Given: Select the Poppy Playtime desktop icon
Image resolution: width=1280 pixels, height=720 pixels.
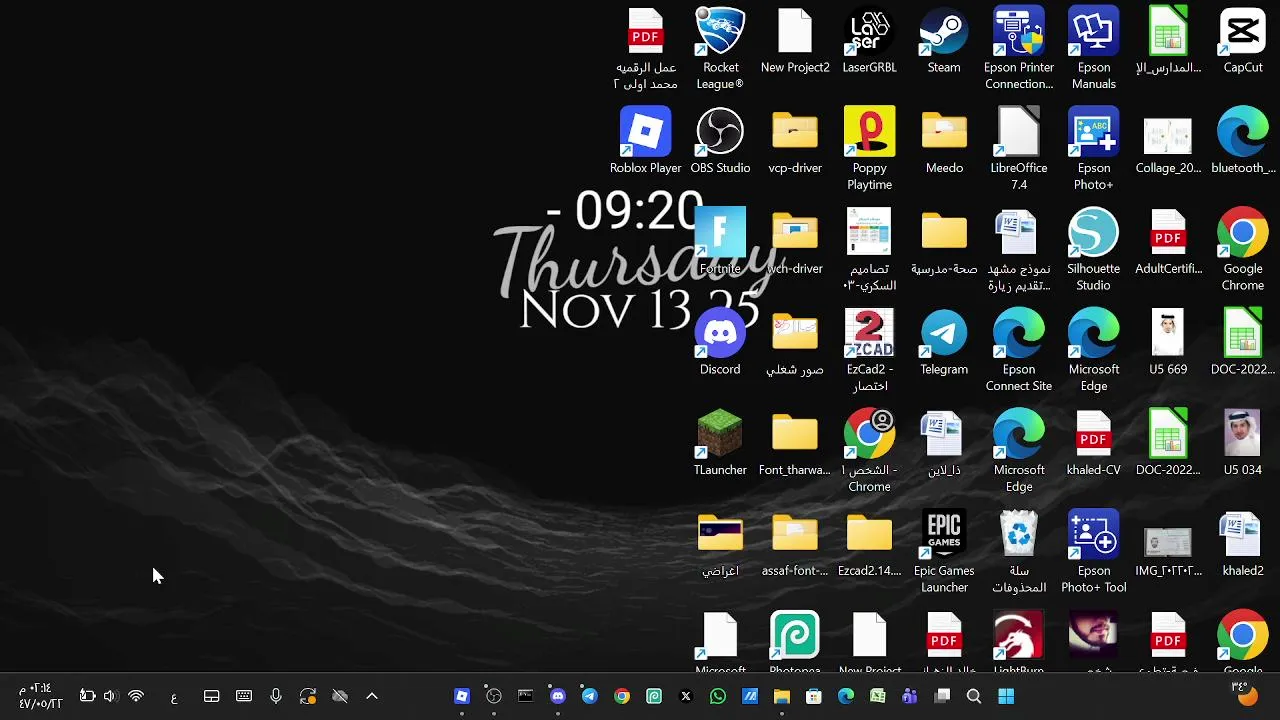Looking at the screenshot, I should [869, 148].
